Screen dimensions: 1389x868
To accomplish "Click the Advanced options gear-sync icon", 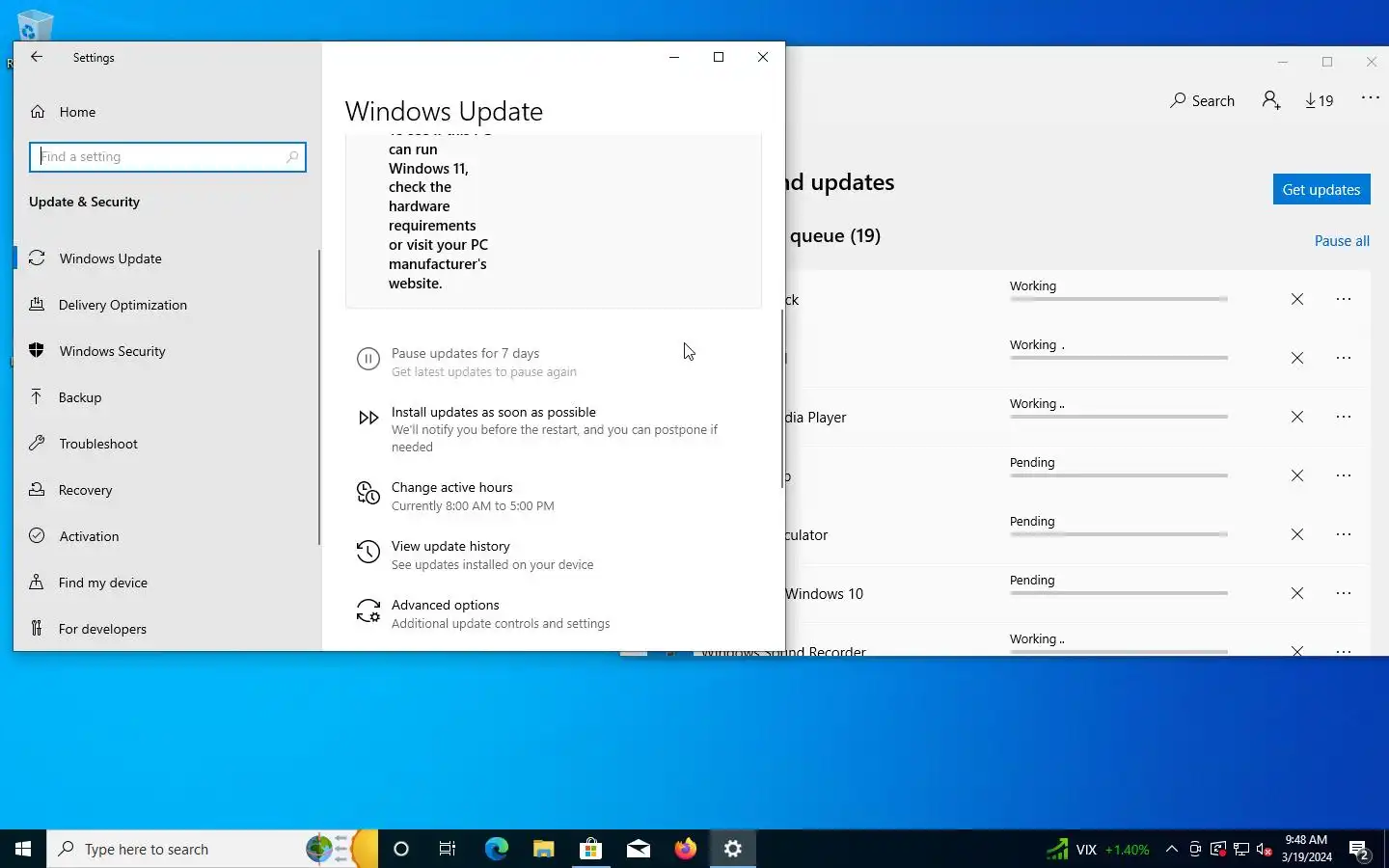I will 368,610.
